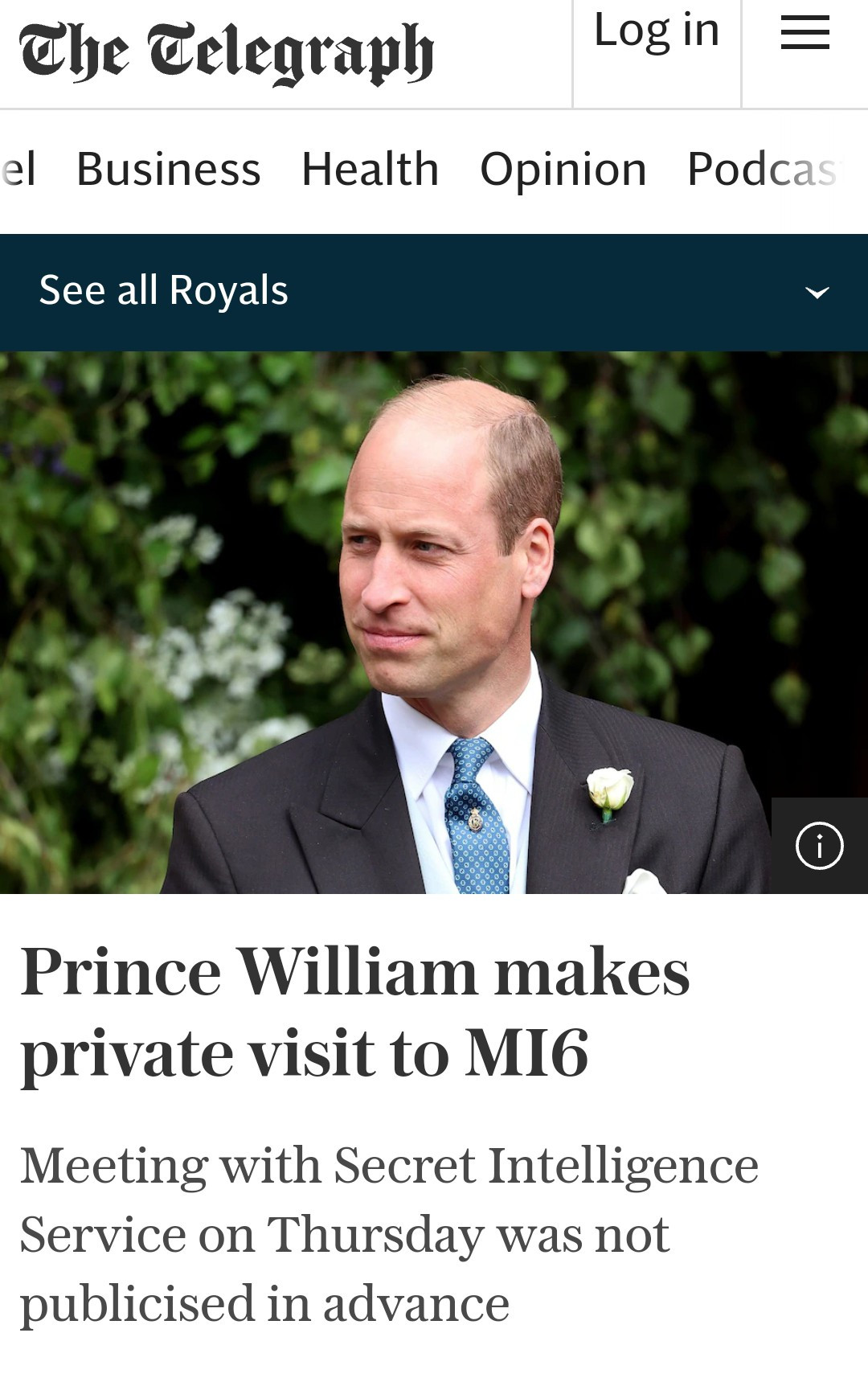868x1374 pixels.
Task: Open the hamburger menu icon
Action: coord(805,33)
